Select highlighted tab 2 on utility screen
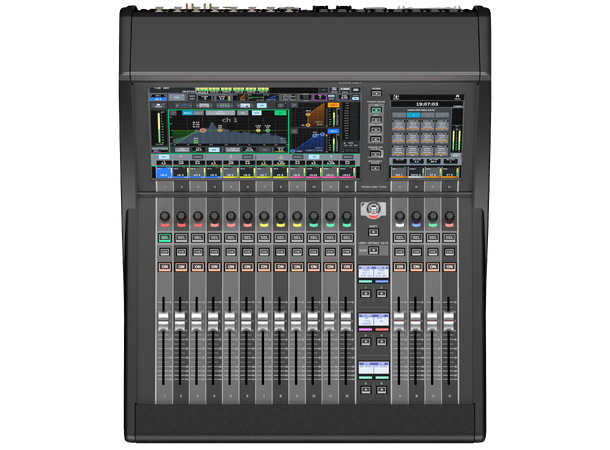Viewport: 610px width, 450px height. [x=413, y=115]
